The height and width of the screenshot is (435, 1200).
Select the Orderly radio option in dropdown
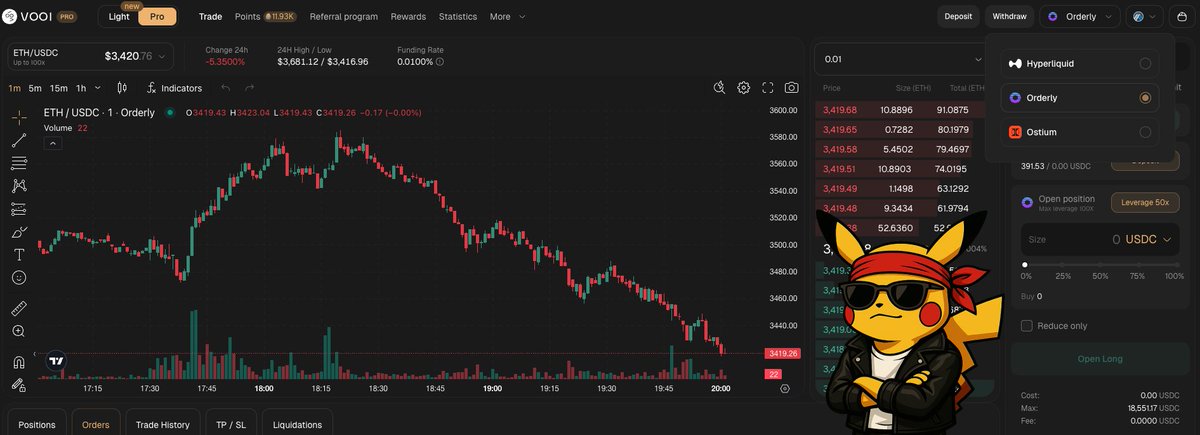(x=1145, y=98)
